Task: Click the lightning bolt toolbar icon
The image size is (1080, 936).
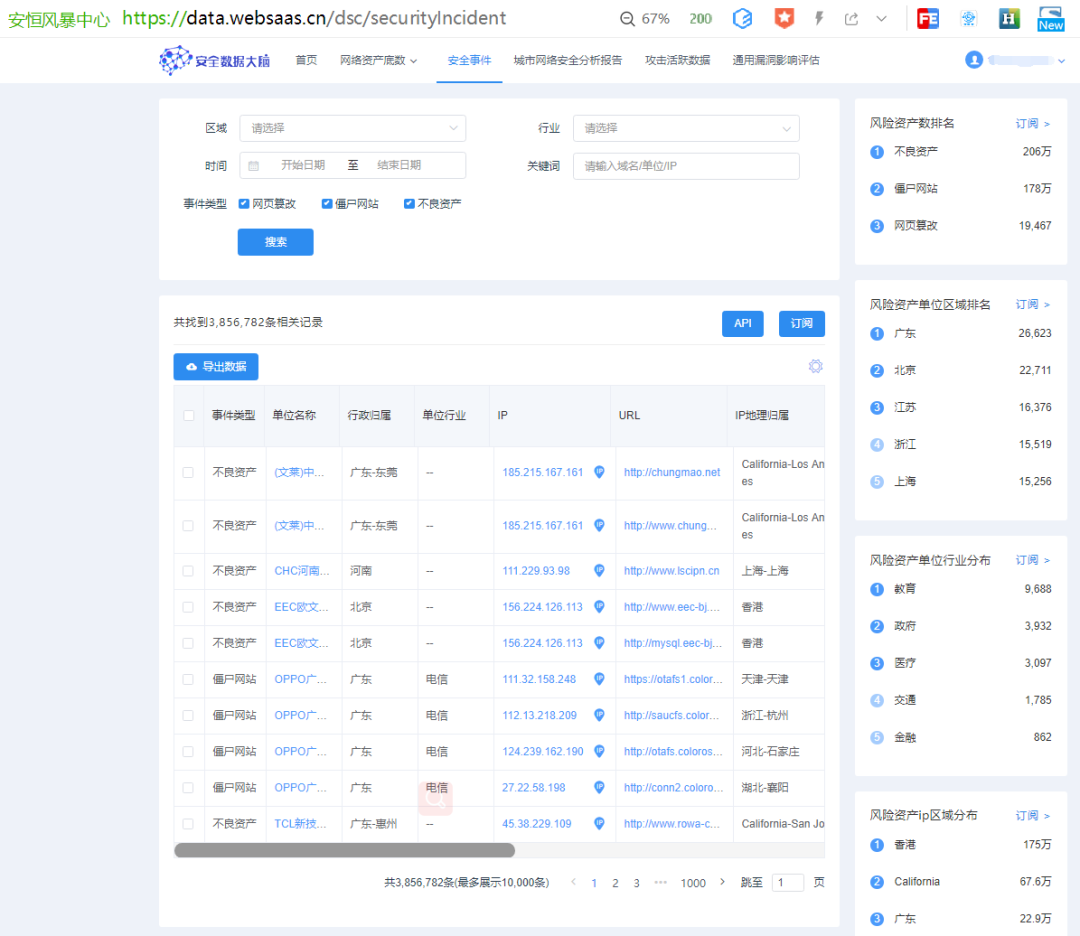Action: [x=819, y=18]
